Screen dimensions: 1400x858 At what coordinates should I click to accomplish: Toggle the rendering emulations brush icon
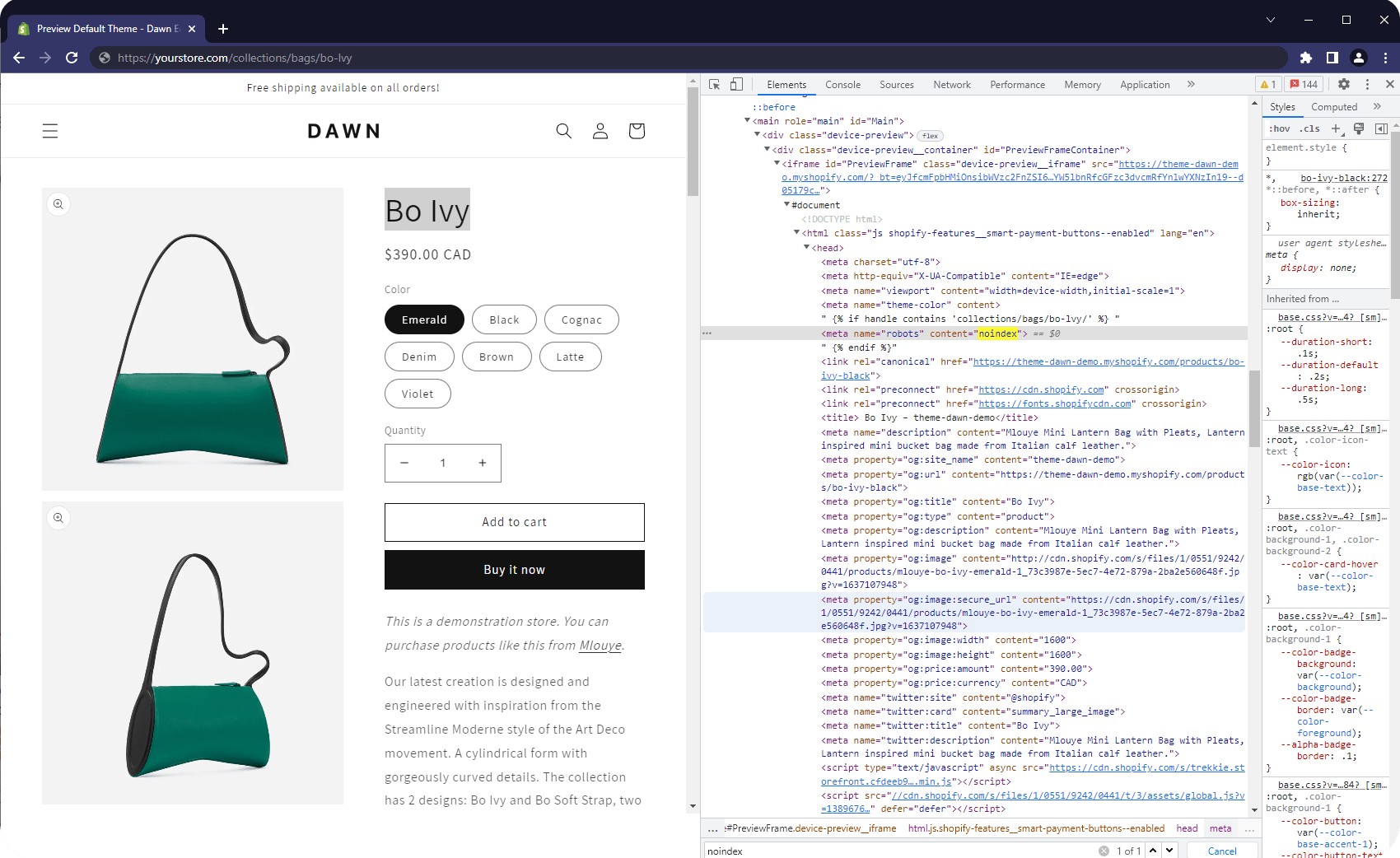pyautogui.click(x=1359, y=128)
